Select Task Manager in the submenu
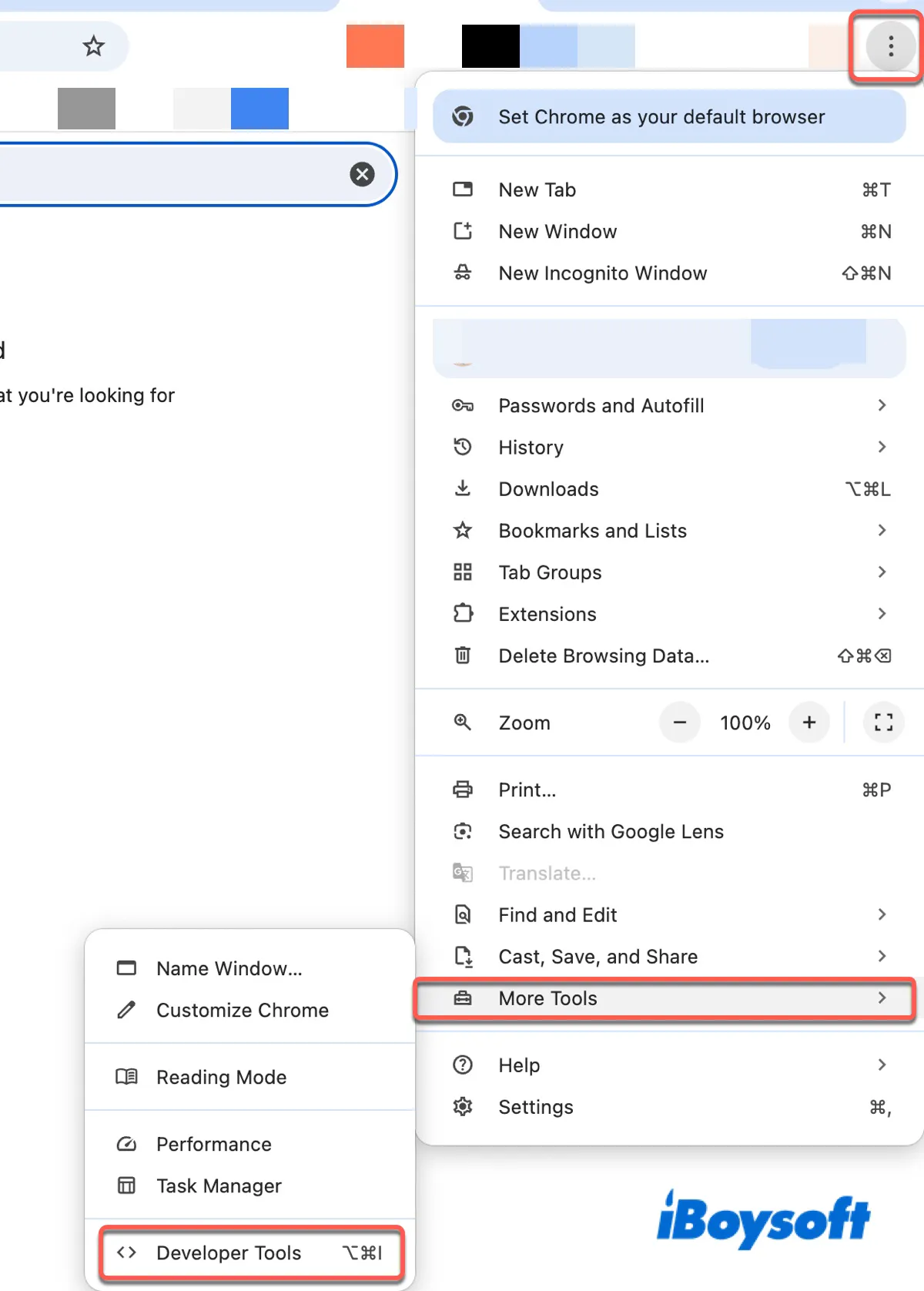This screenshot has width=924, height=1291. [x=250, y=1185]
